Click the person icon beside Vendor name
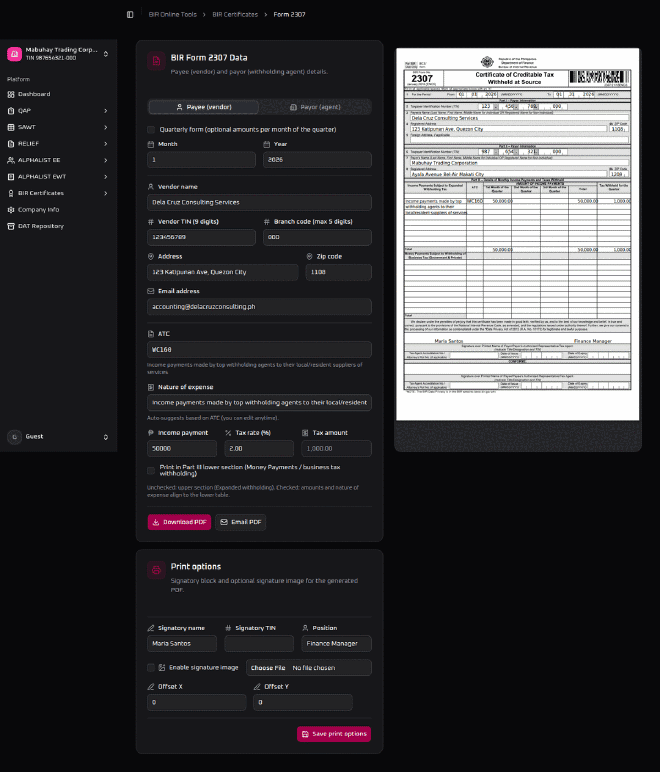 coord(151,187)
